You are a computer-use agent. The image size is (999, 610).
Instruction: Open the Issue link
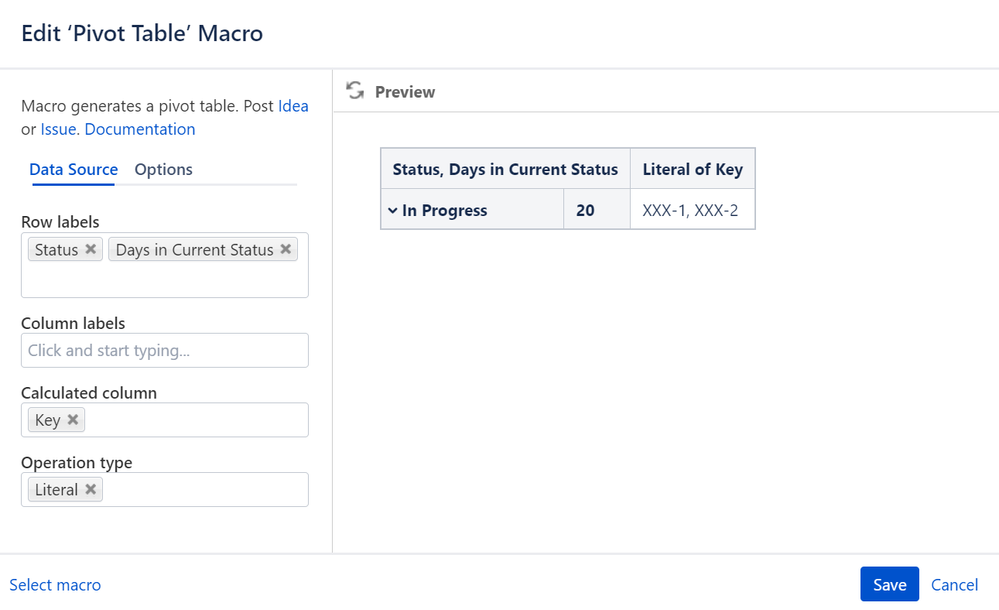59,129
